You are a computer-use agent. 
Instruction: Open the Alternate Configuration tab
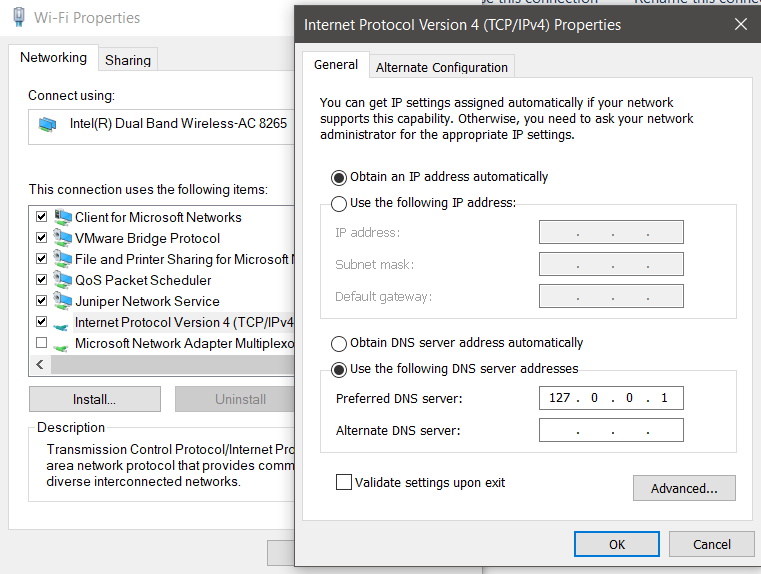pyautogui.click(x=442, y=67)
